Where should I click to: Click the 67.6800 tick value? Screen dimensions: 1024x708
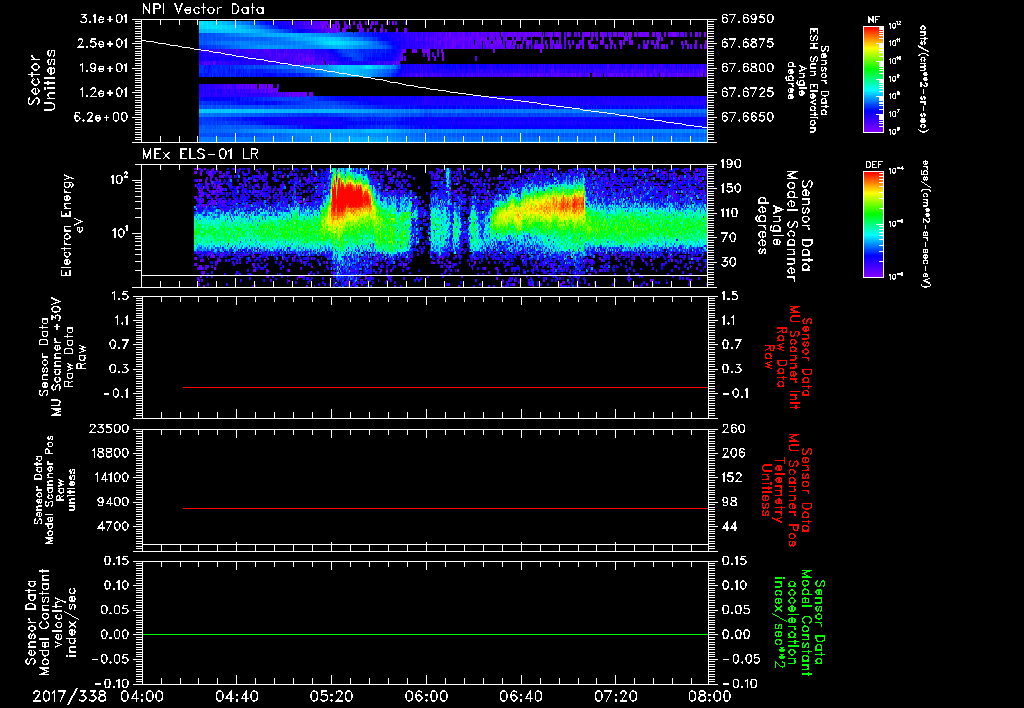[x=748, y=68]
